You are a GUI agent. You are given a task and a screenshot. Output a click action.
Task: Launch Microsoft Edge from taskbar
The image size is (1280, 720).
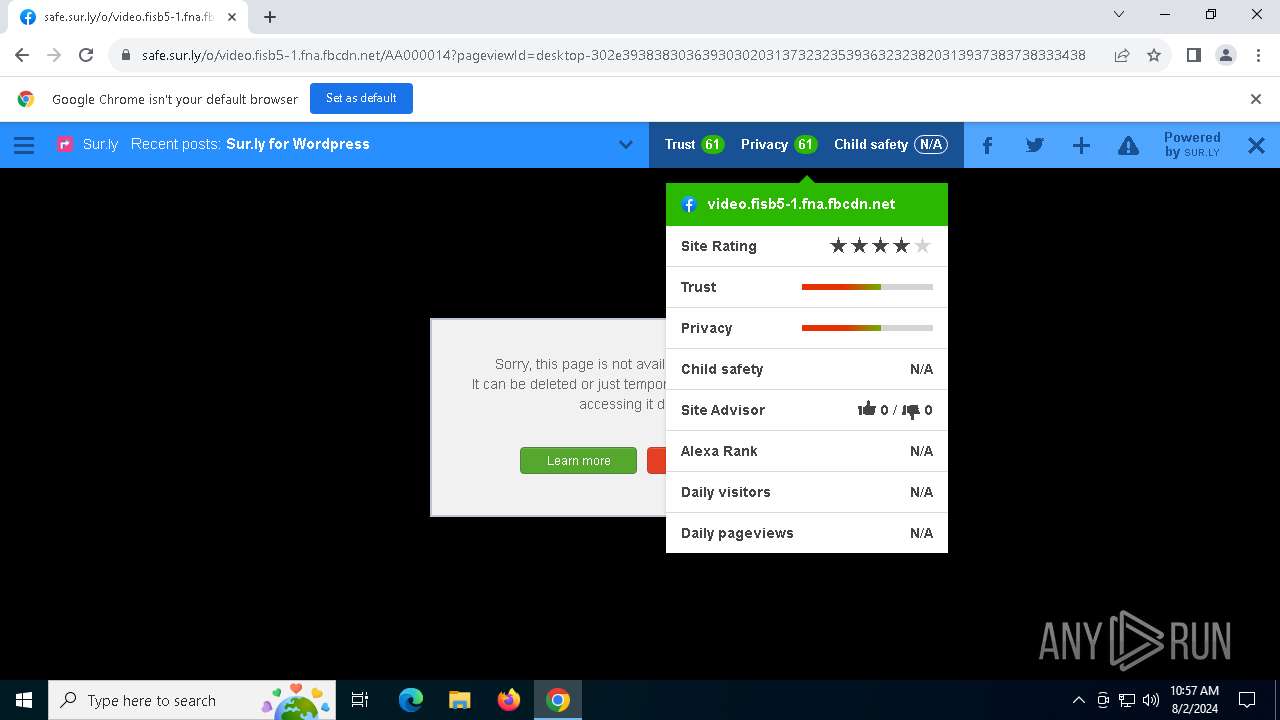411,700
